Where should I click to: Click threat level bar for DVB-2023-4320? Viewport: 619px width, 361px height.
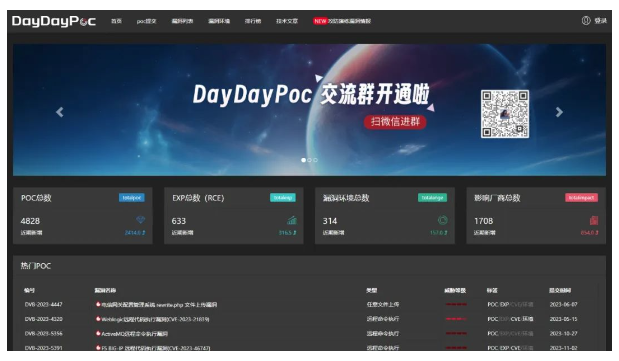pos(456,319)
